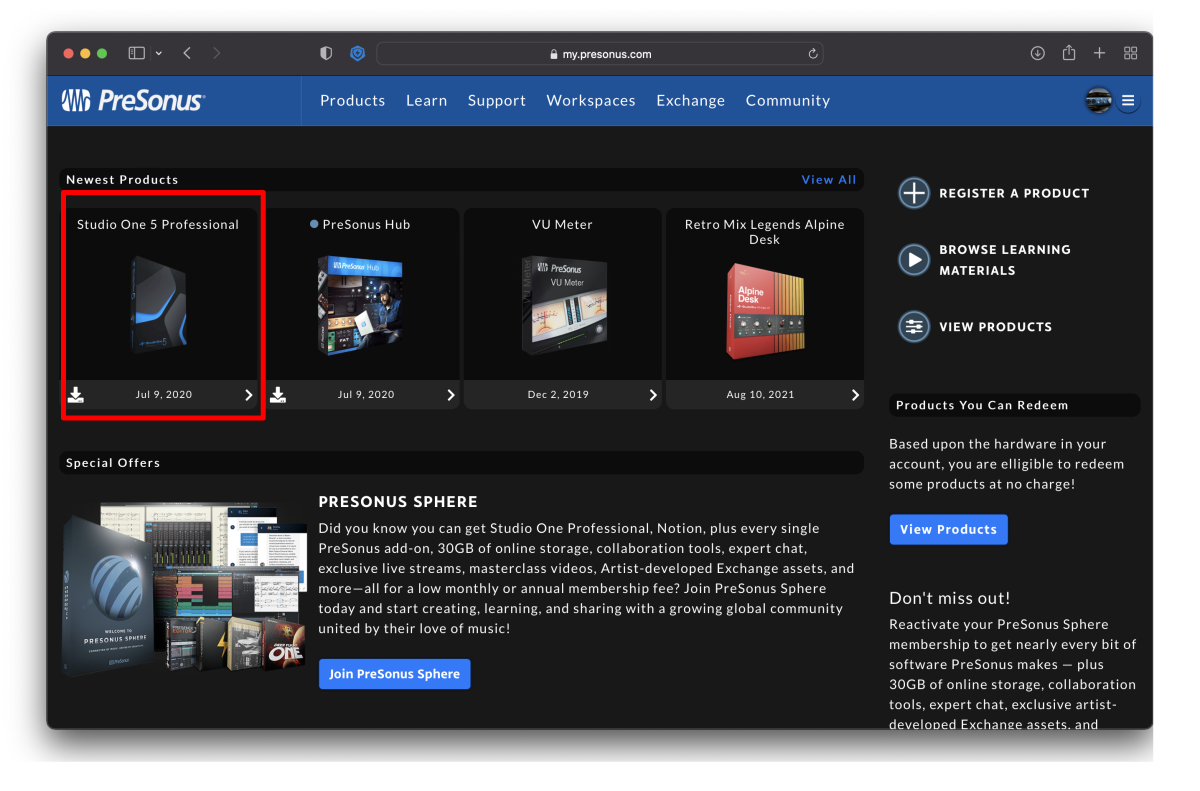Select the Studio One 5 Professional box image
Screen dimensions: 1200x791
coord(158,305)
